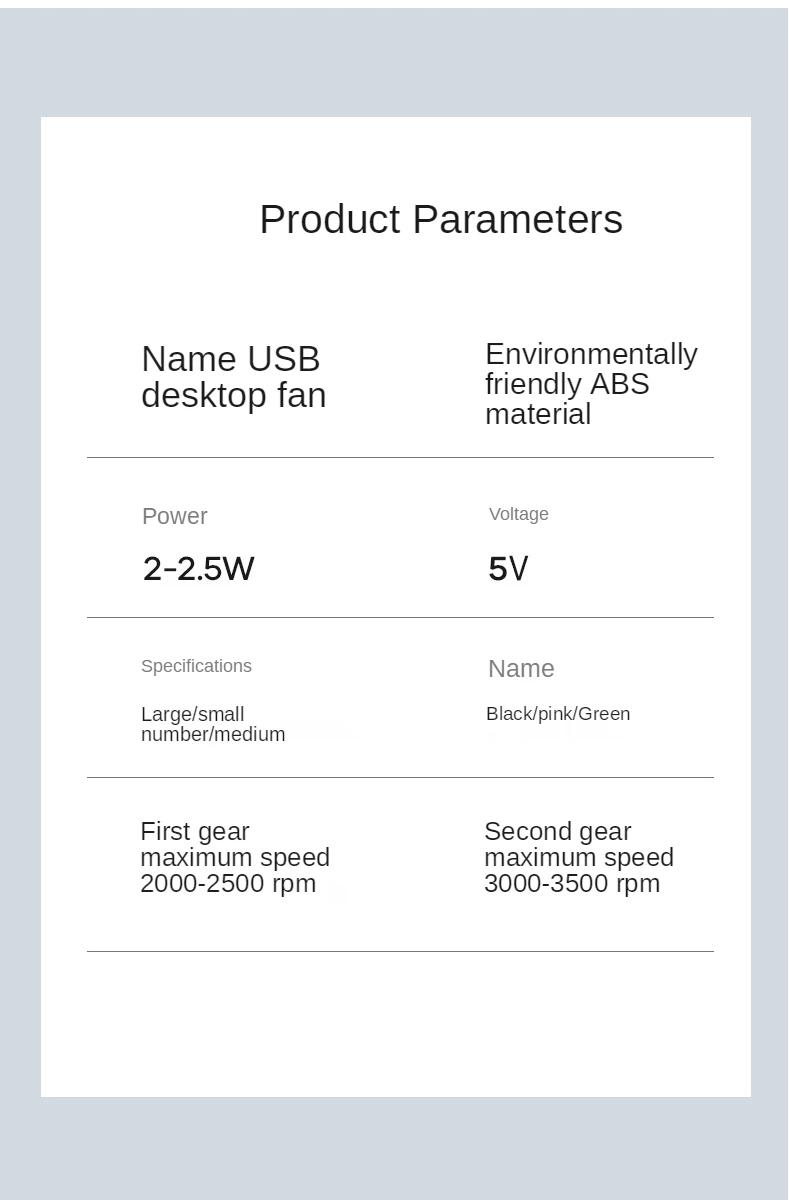Click Environmentally friendly ABS material text
Viewport: 789px width, 1200px height.
pyautogui.click(x=590, y=384)
